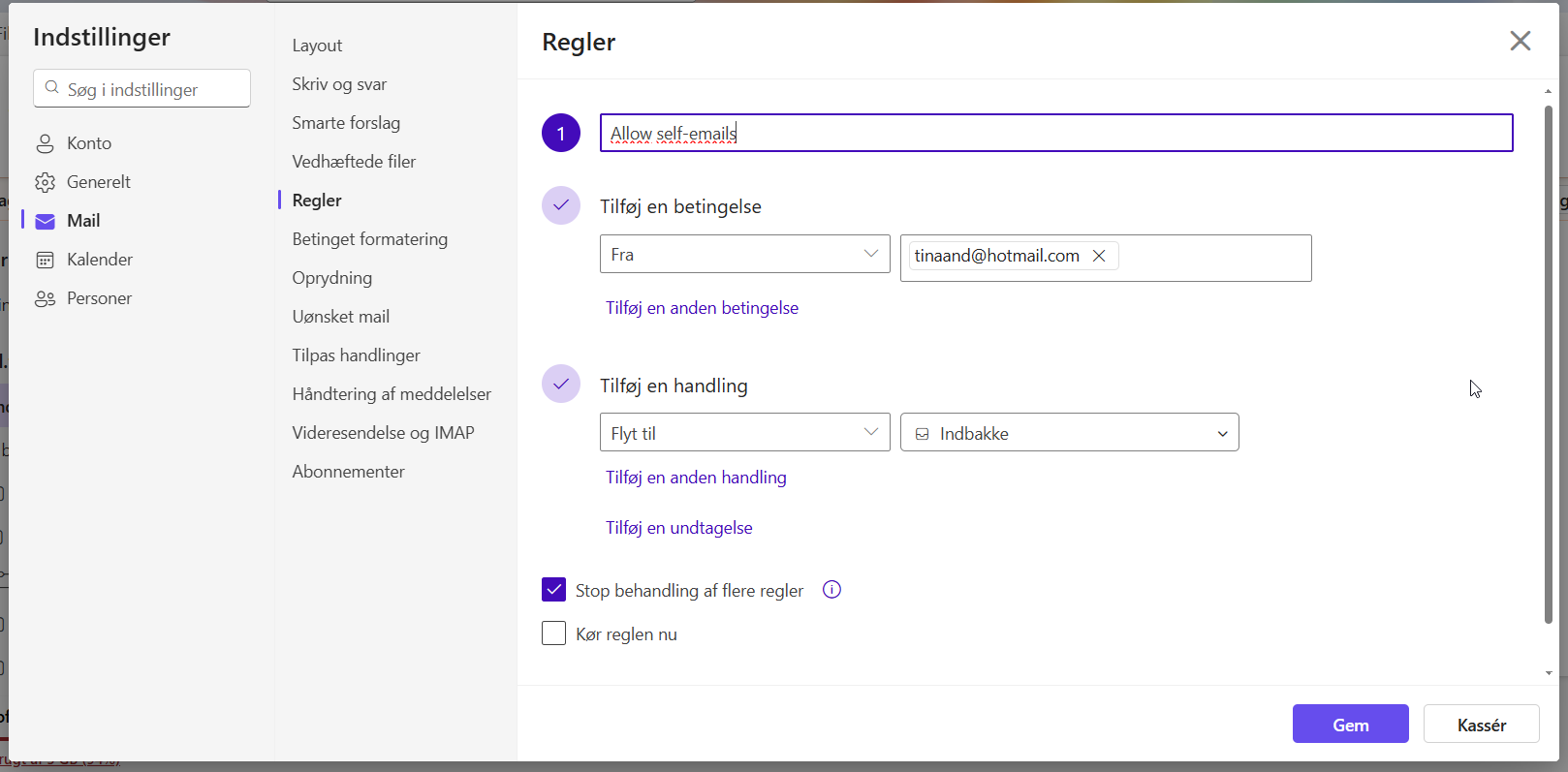Screen dimensions: 1568x772
Task: Open Vedhæftede filer settings
Action: pyautogui.click(x=354, y=162)
